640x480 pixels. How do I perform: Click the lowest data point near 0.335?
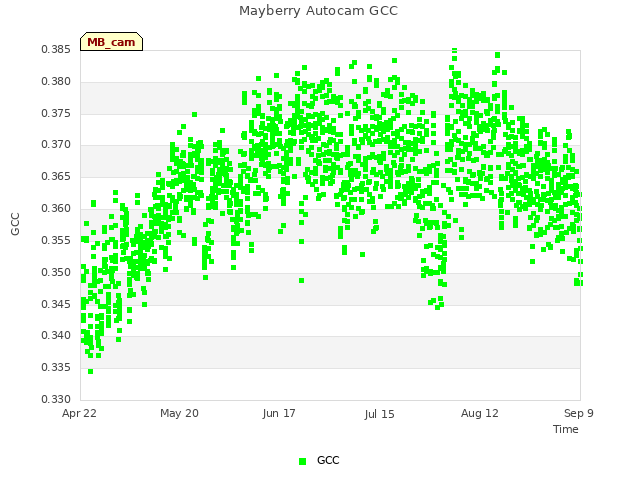[91, 371]
